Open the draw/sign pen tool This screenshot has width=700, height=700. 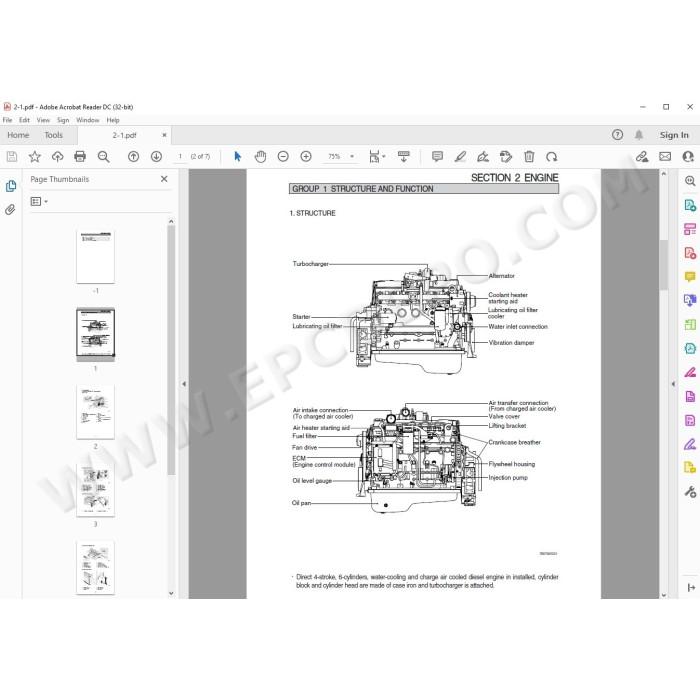pyautogui.click(x=483, y=157)
